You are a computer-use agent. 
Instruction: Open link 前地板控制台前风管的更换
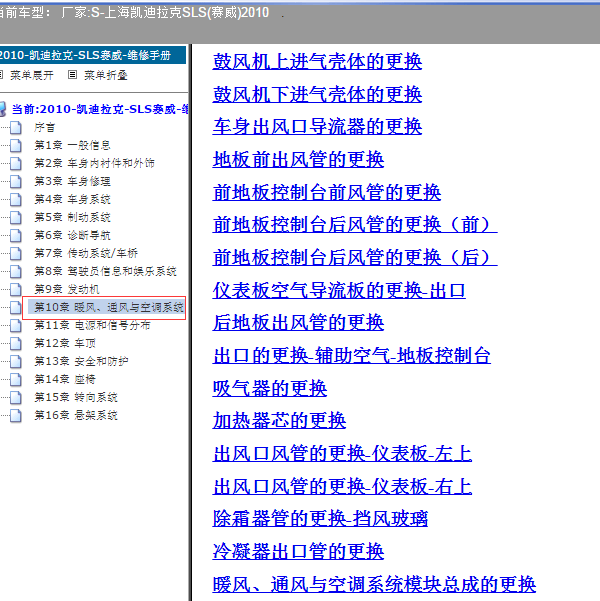pos(327,192)
